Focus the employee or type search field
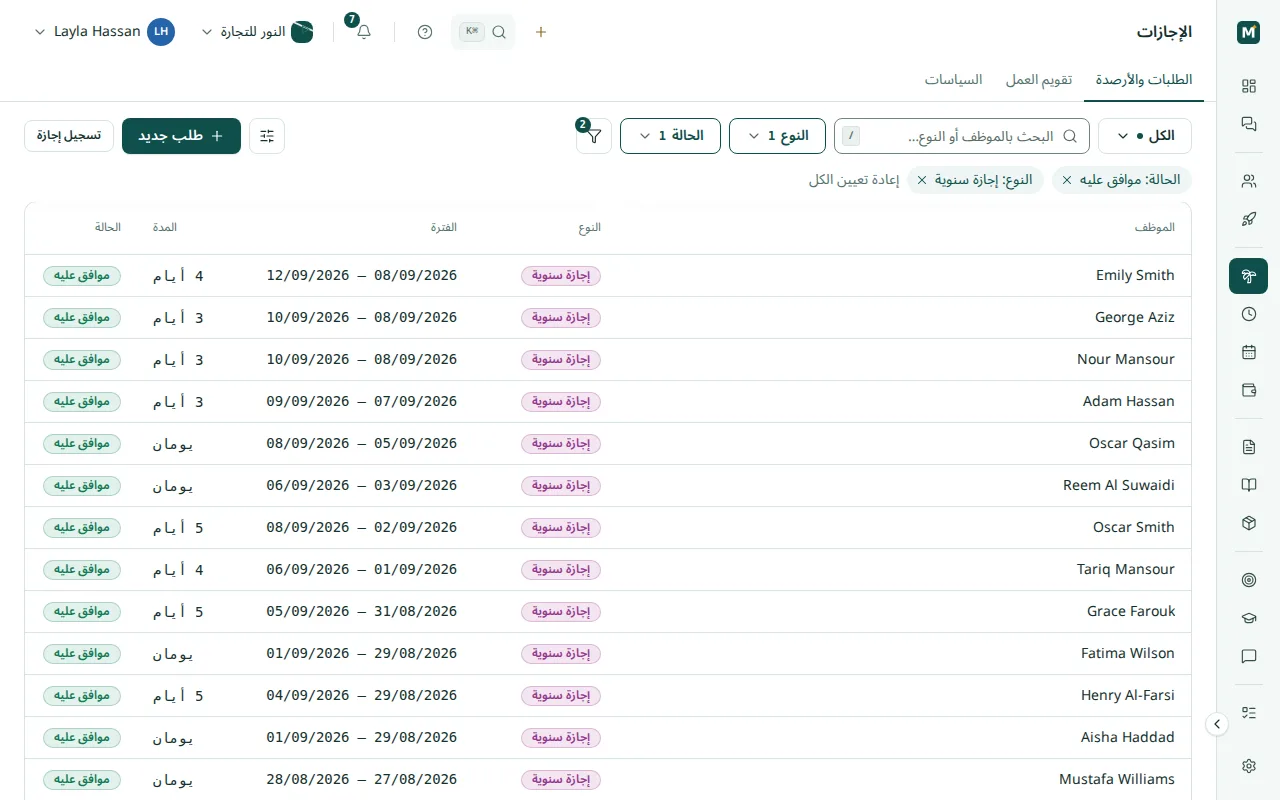The width and height of the screenshot is (1280, 800). point(962,136)
